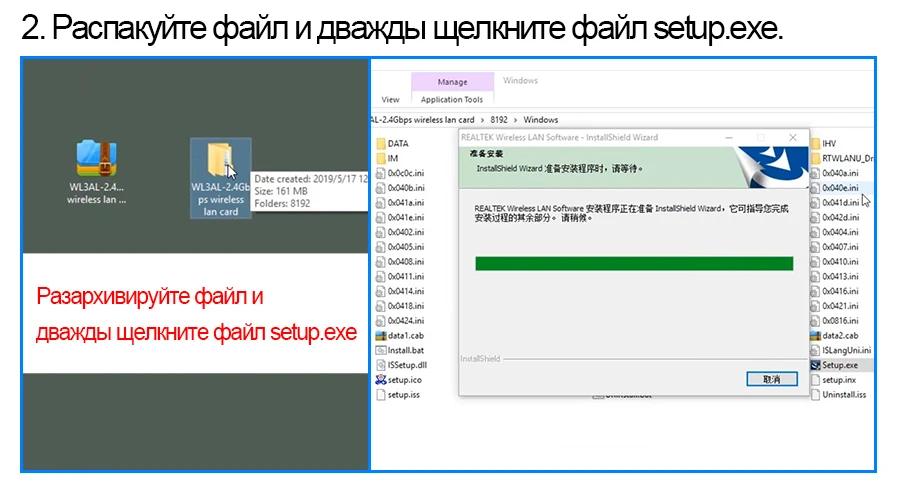This screenshot has width=900, height=491.
Task: Go to 8192 in the address path
Action: tap(499, 120)
